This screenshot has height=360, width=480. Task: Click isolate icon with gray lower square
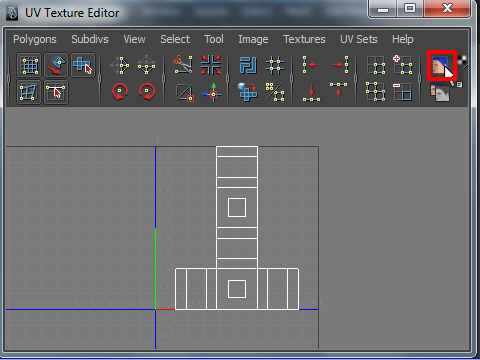376,92
